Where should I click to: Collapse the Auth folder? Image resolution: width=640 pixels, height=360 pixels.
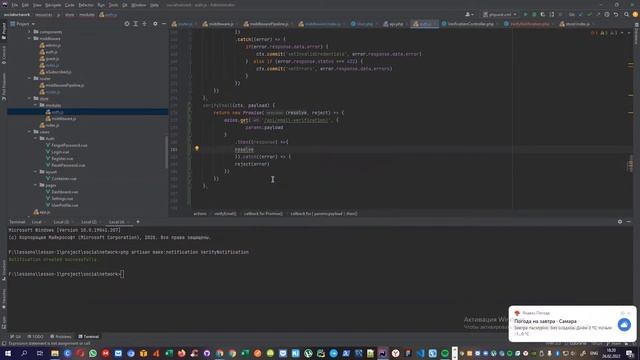tap(36, 138)
